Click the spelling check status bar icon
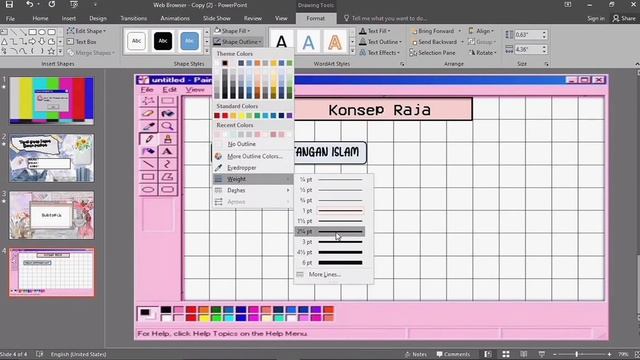 [x=39, y=354]
